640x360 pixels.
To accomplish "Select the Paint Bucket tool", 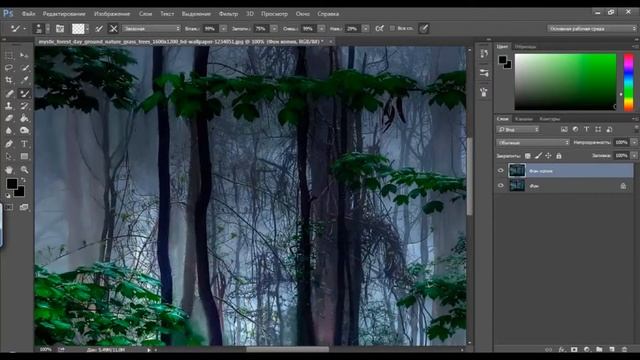I will [x=24, y=118].
